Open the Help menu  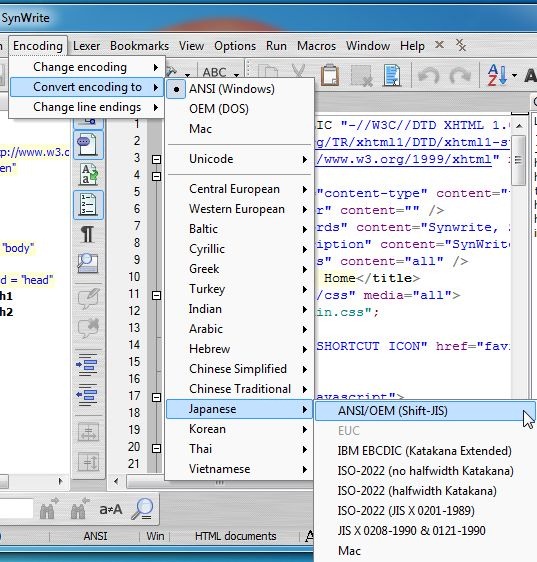pos(412,46)
